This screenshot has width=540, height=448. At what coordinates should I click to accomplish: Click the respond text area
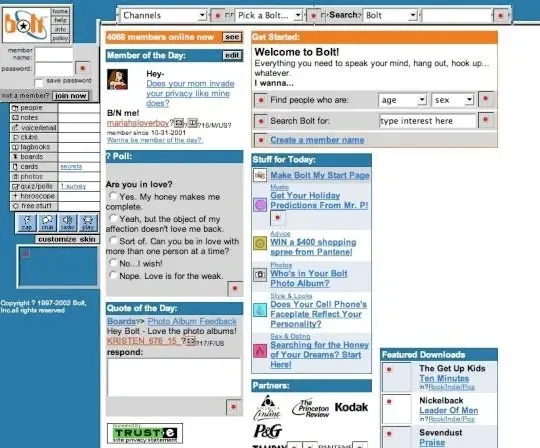174,377
